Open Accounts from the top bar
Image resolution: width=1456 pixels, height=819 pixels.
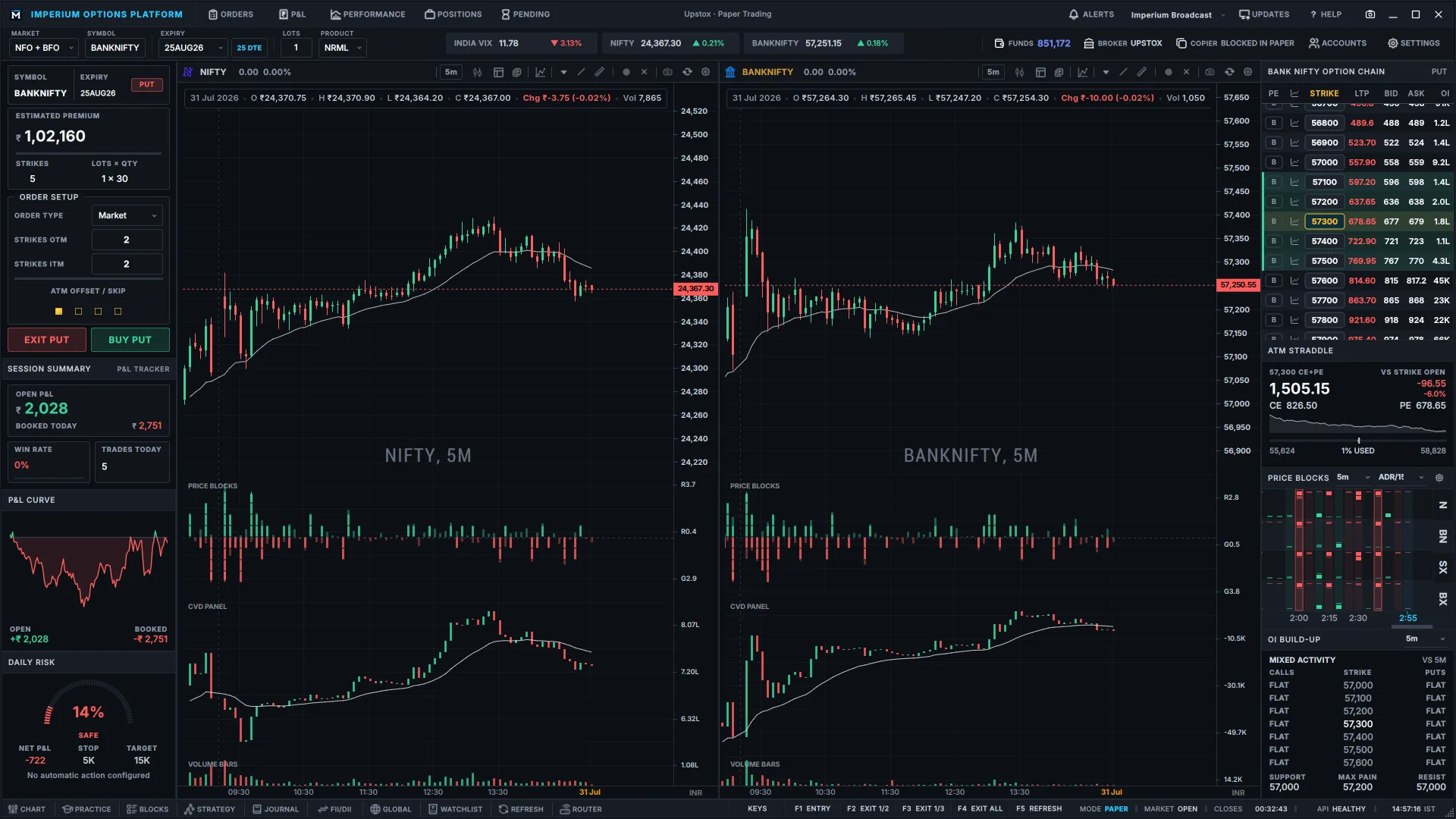1338,43
